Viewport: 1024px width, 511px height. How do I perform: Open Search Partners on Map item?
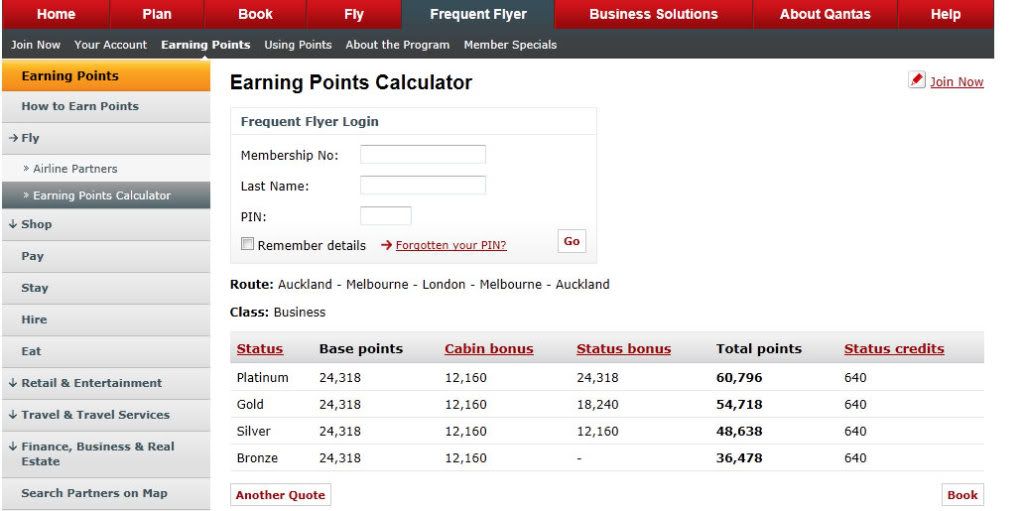pos(106,493)
